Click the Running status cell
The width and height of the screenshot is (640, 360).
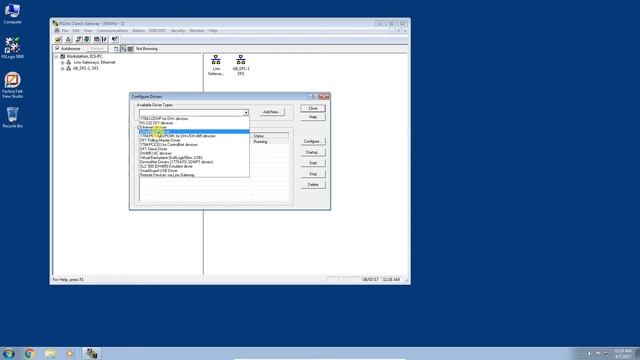tap(260, 142)
